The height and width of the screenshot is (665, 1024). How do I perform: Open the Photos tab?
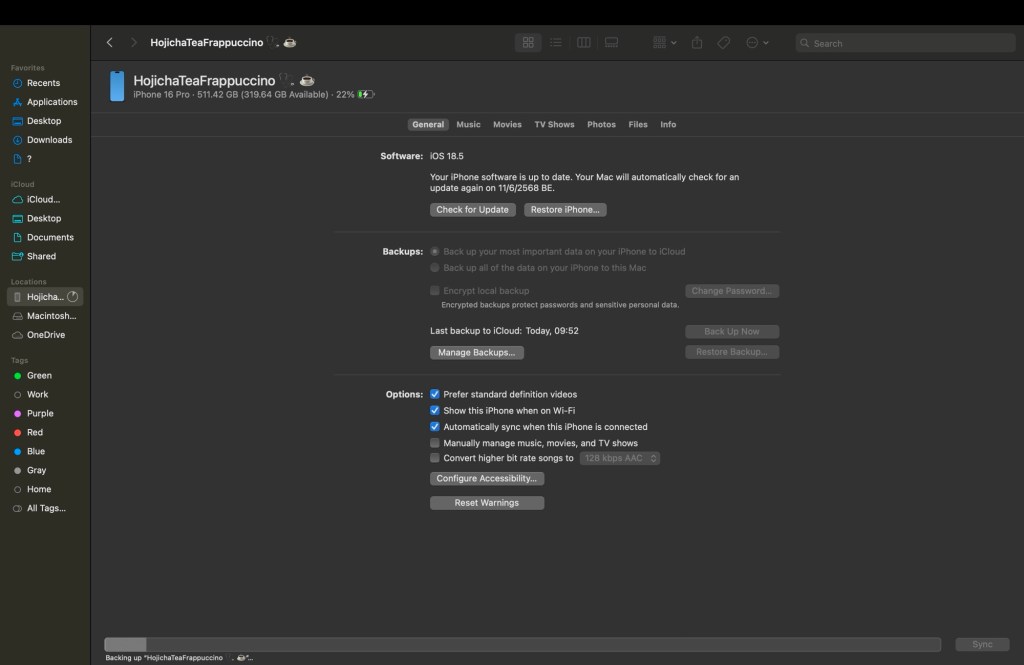[x=601, y=125]
